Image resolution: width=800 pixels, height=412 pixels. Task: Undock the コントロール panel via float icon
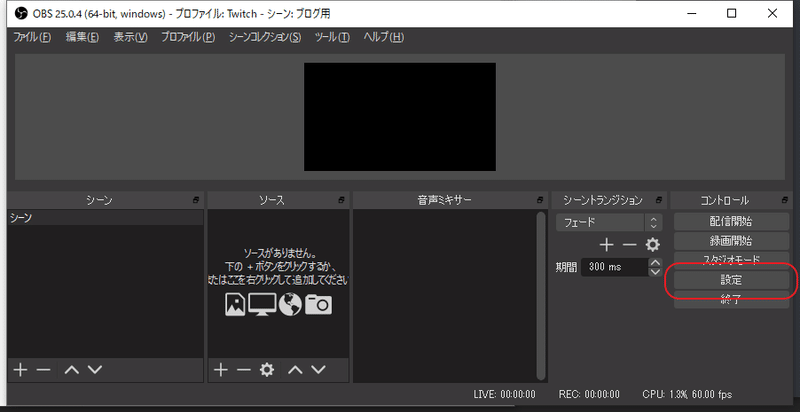785,200
